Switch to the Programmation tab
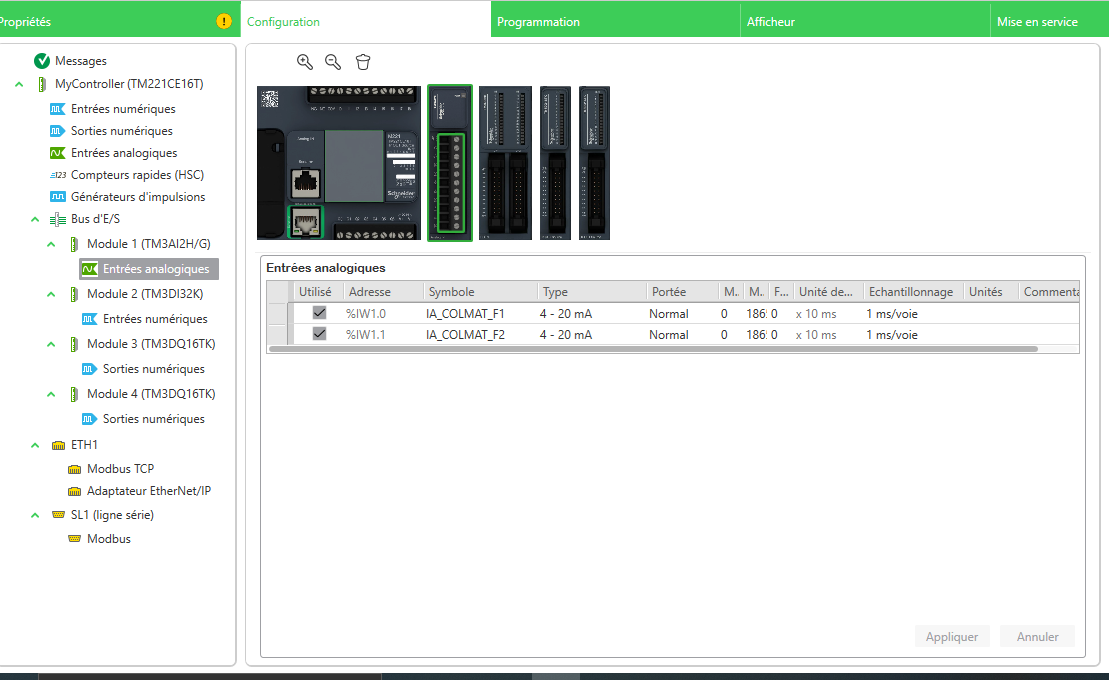The width and height of the screenshot is (1109, 680). [x=538, y=21]
